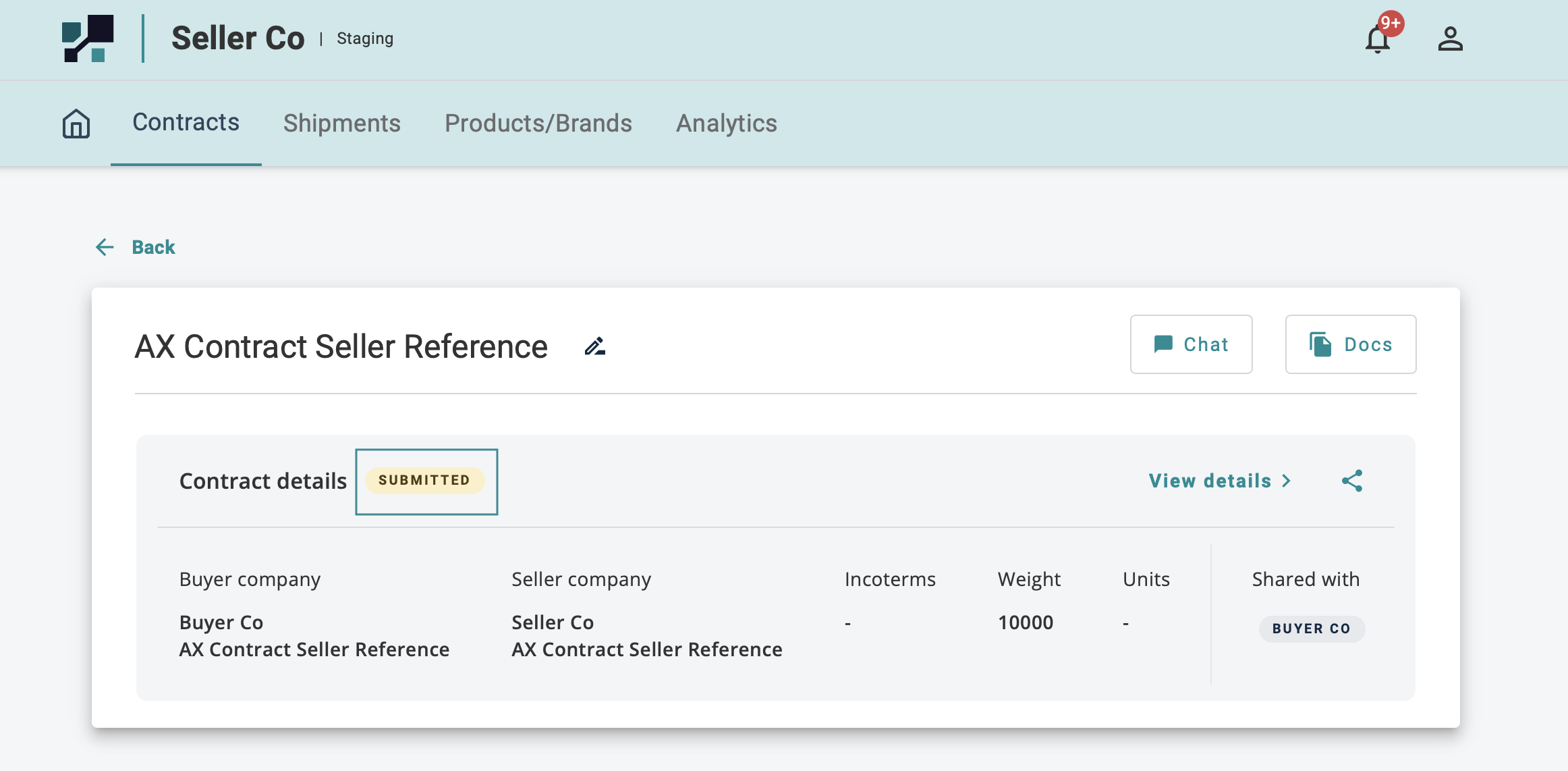This screenshot has width=1568, height=771.
Task: Share the contract via share icon
Action: [1352, 481]
